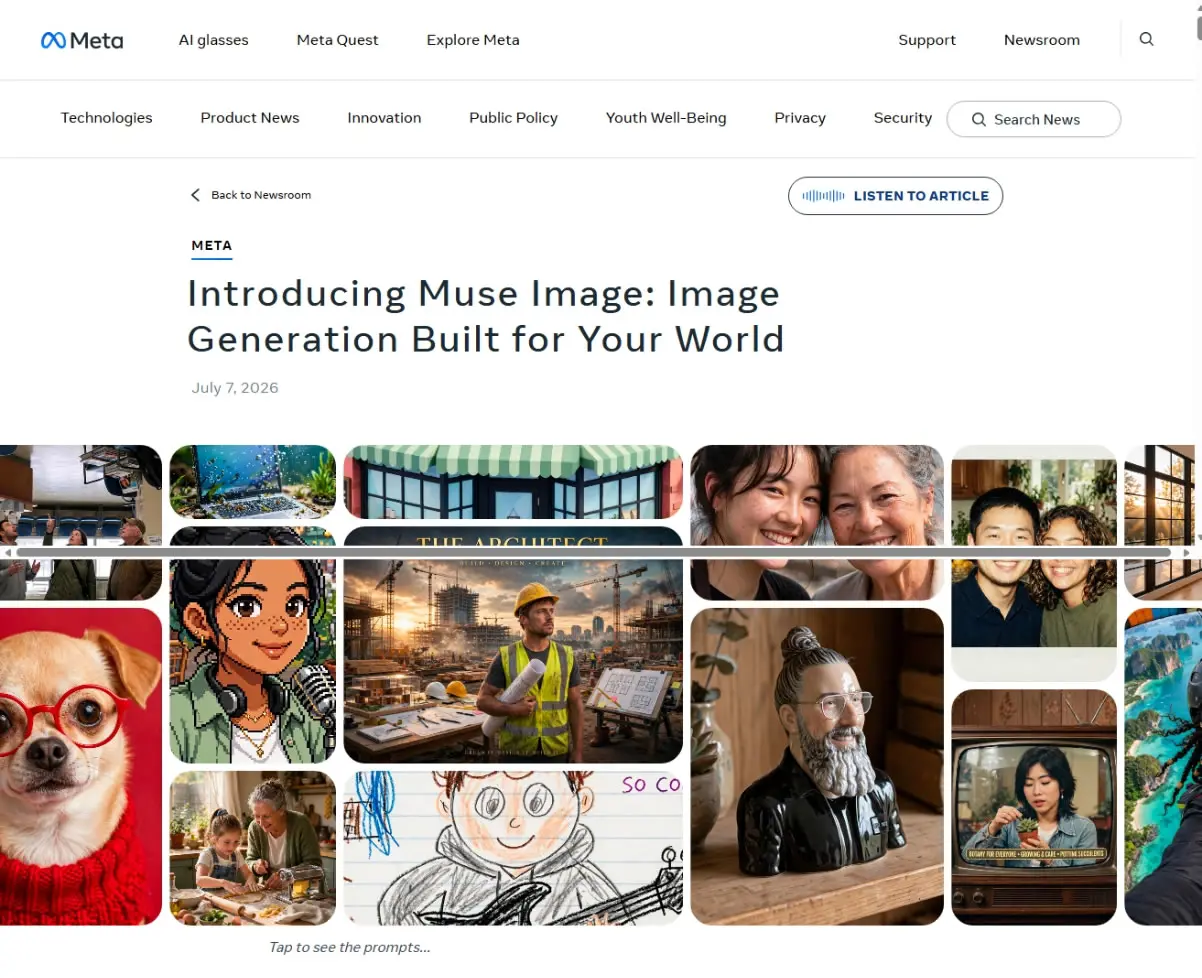The width and height of the screenshot is (1202, 978).
Task: Open the chihuahua with red glasses image
Action: coord(80,767)
